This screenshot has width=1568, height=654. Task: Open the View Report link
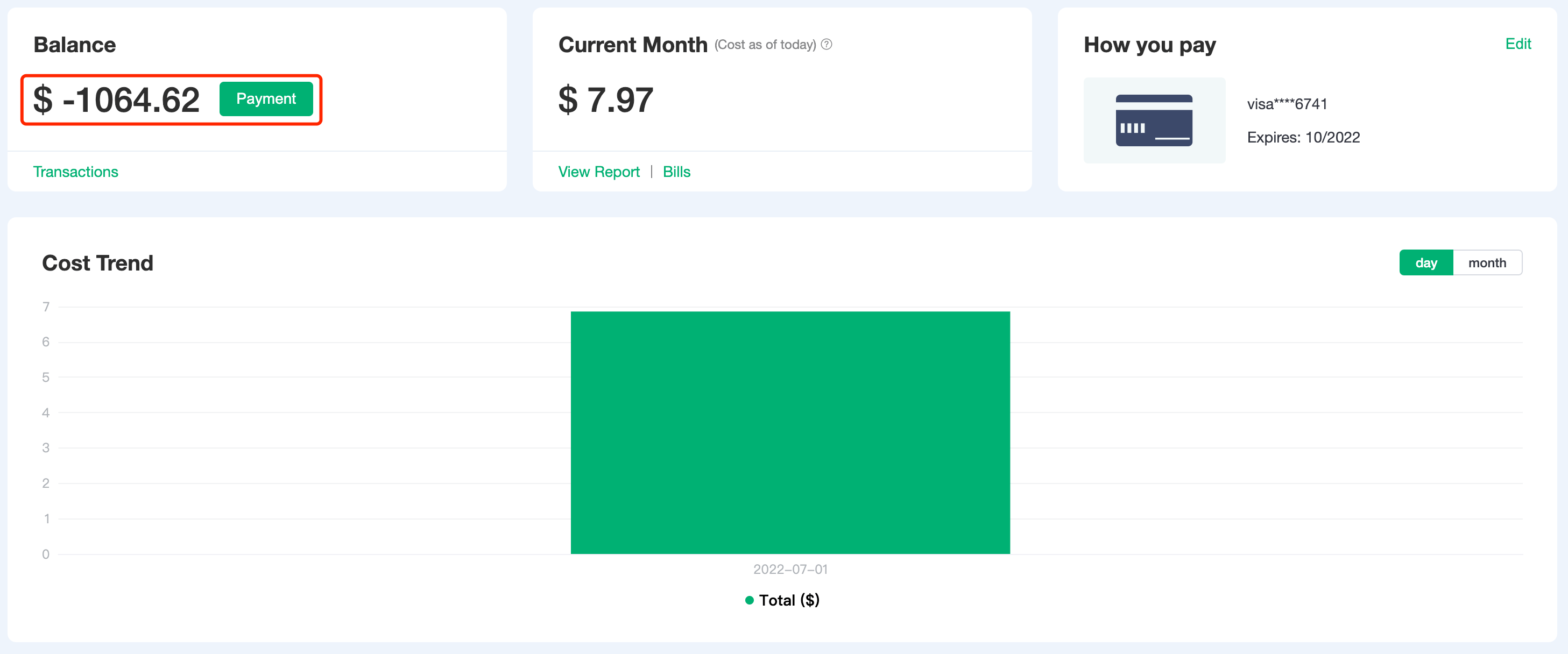598,172
